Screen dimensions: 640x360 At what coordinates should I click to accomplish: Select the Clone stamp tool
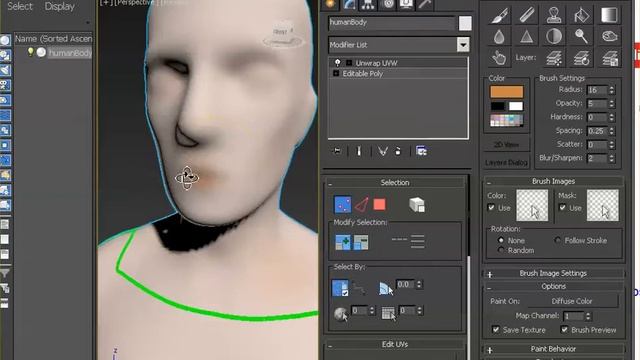click(x=554, y=15)
